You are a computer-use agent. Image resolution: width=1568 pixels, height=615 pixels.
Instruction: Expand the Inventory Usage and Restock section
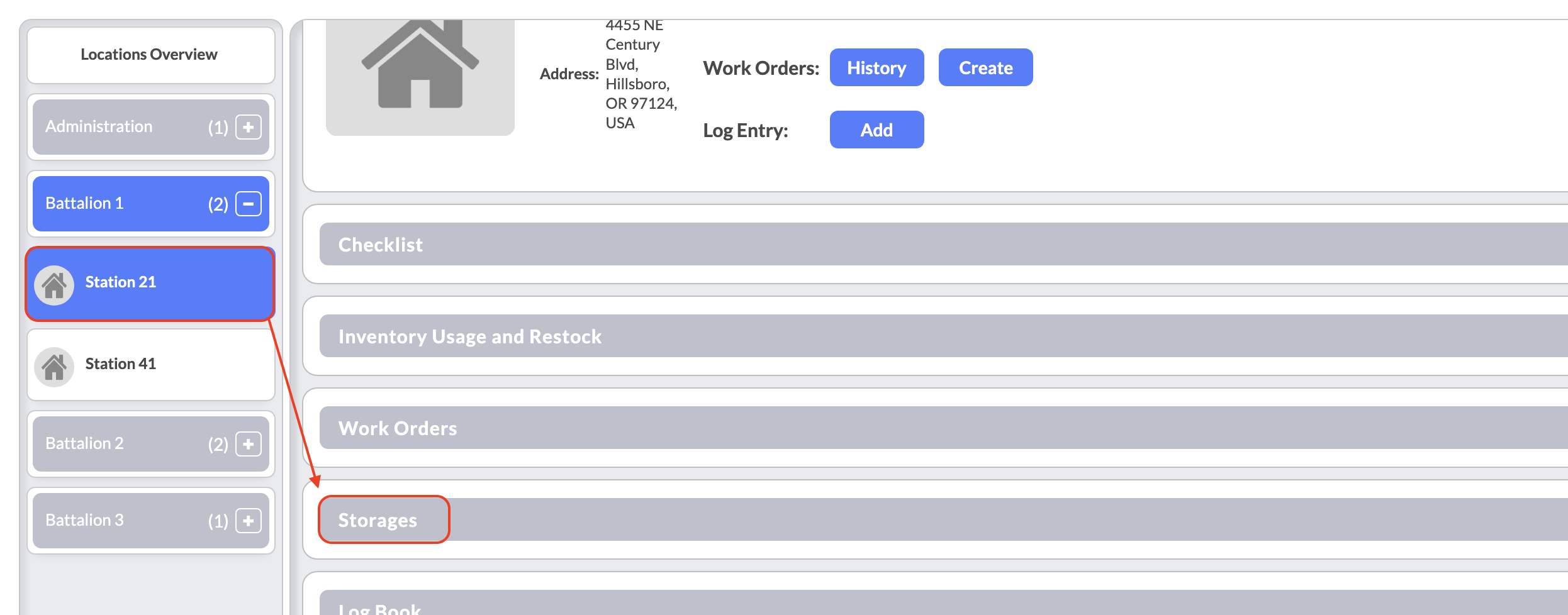pyautogui.click(x=943, y=336)
